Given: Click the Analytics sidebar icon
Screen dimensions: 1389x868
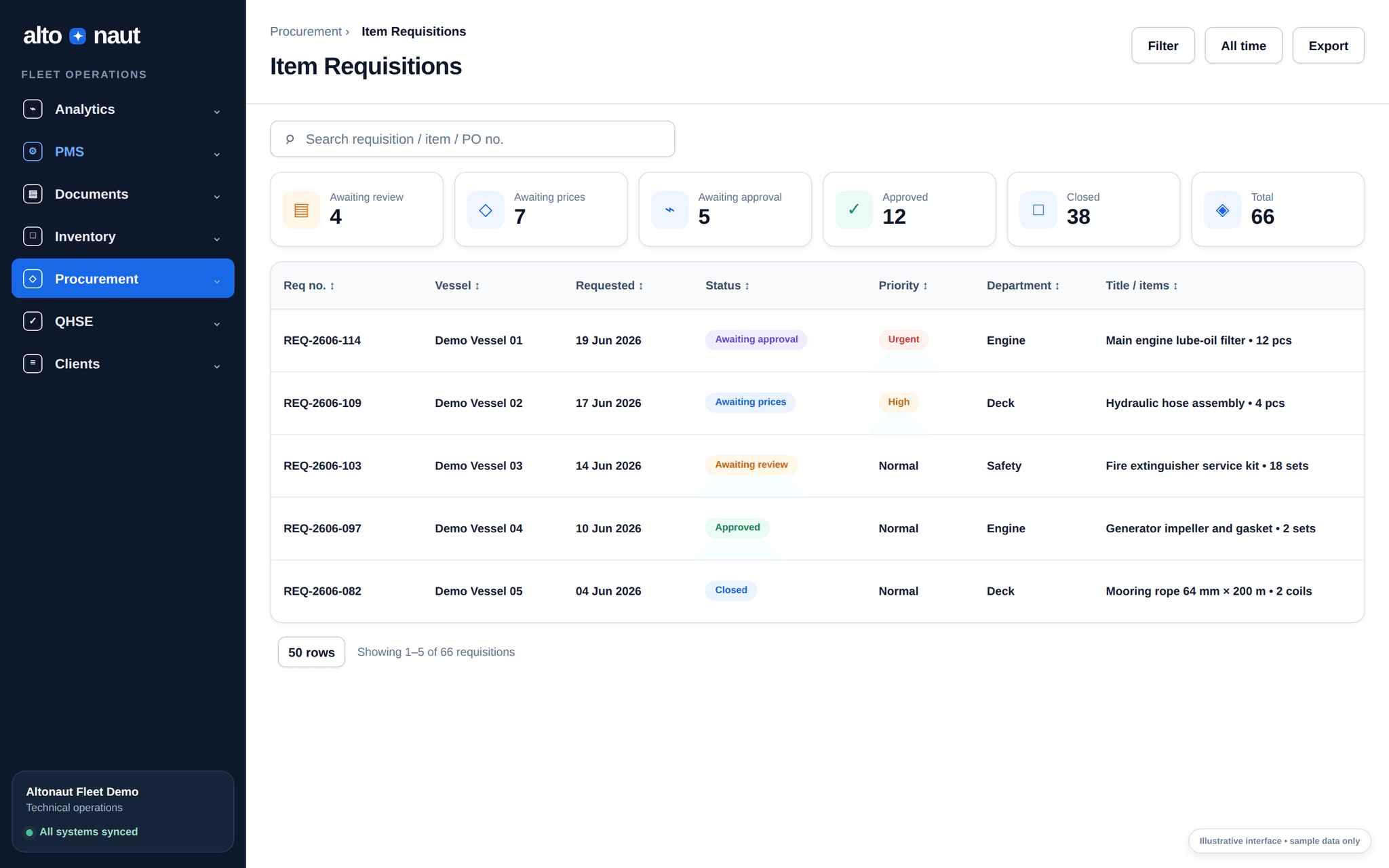Looking at the screenshot, I should click(x=33, y=109).
